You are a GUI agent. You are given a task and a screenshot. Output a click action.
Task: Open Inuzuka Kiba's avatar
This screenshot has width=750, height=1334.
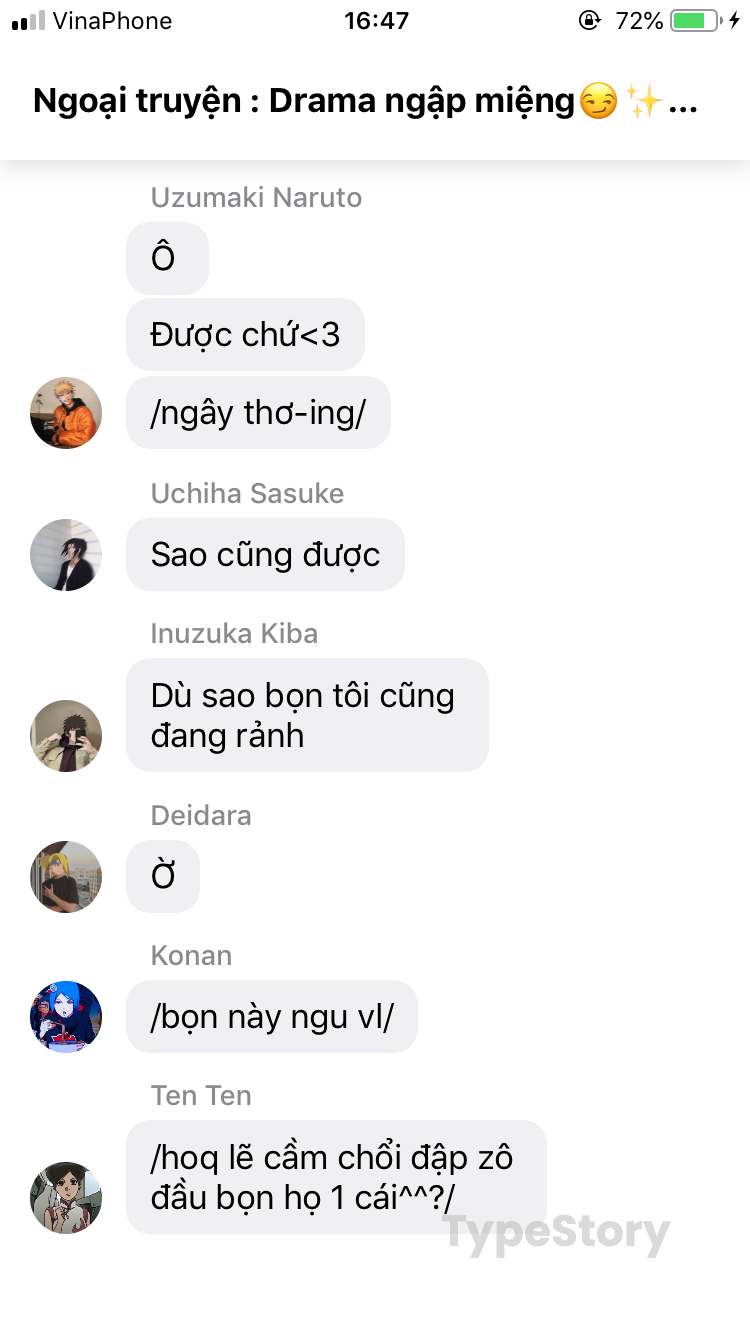66,736
